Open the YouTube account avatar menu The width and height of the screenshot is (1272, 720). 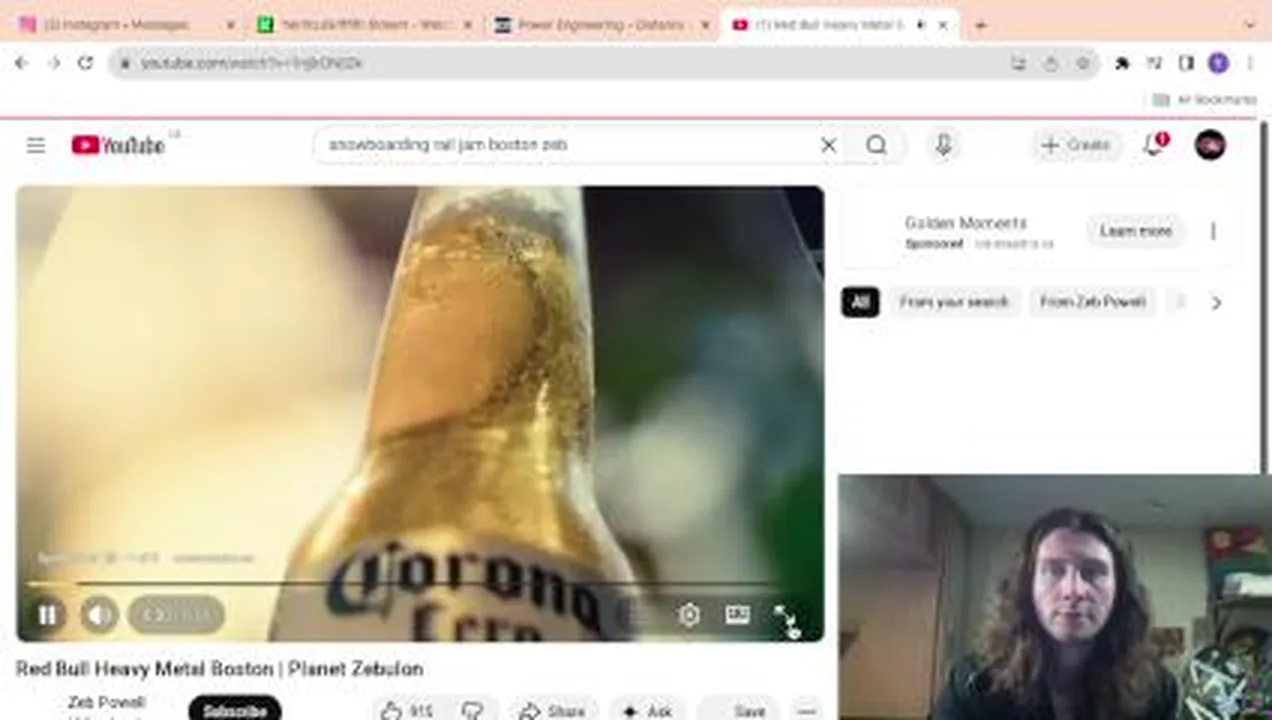point(1210,145)
